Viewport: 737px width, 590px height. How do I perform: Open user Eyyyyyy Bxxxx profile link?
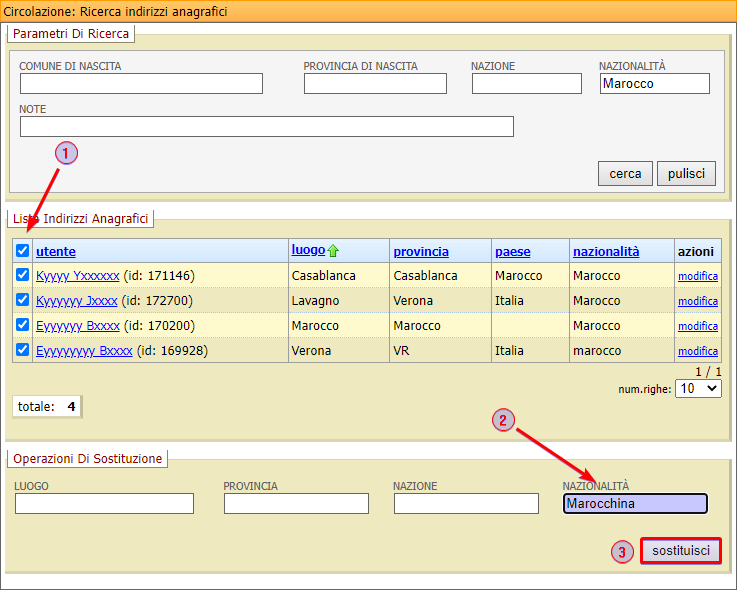coord(78,326)
